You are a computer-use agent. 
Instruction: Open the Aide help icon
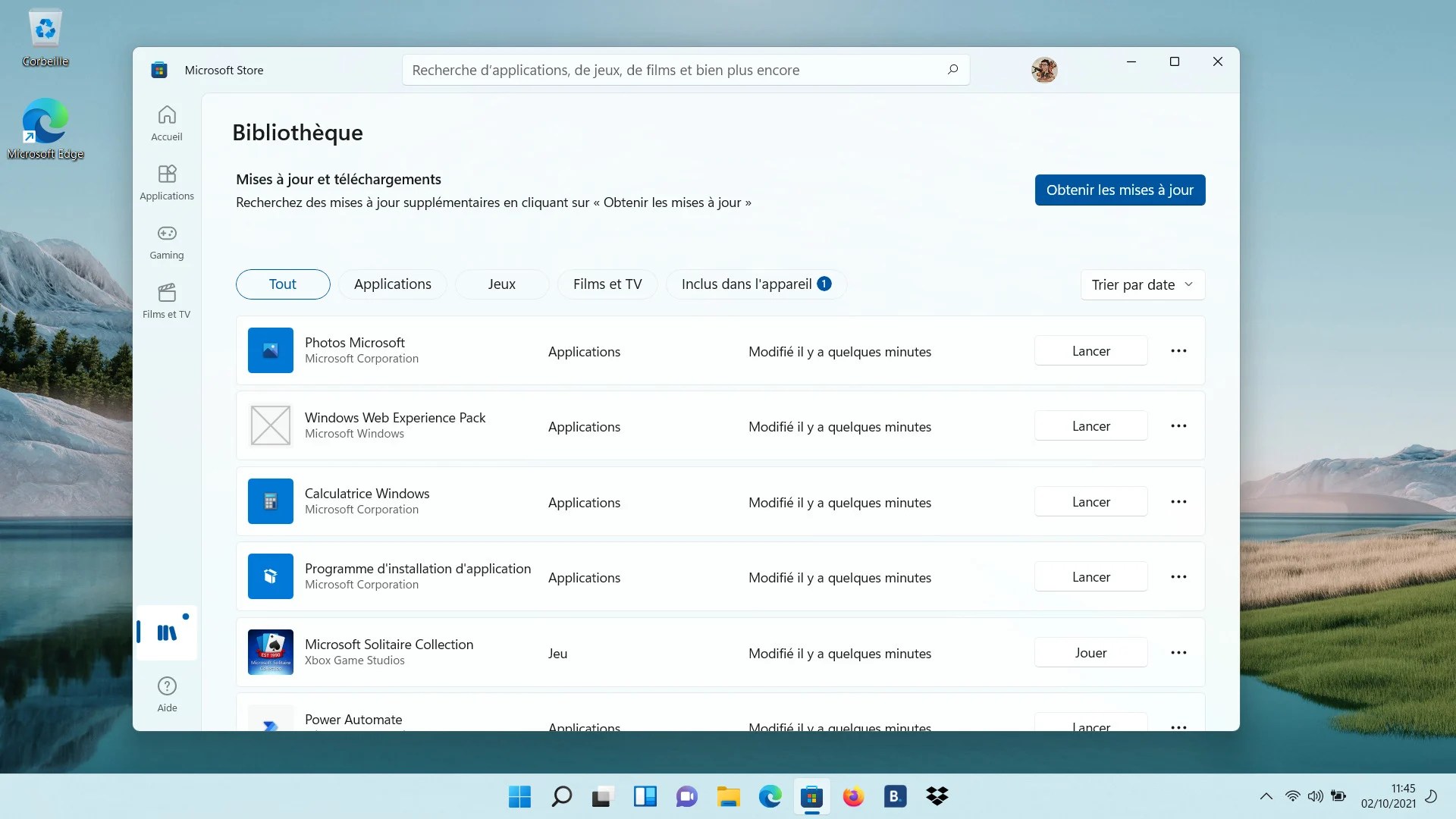point(167,694)
